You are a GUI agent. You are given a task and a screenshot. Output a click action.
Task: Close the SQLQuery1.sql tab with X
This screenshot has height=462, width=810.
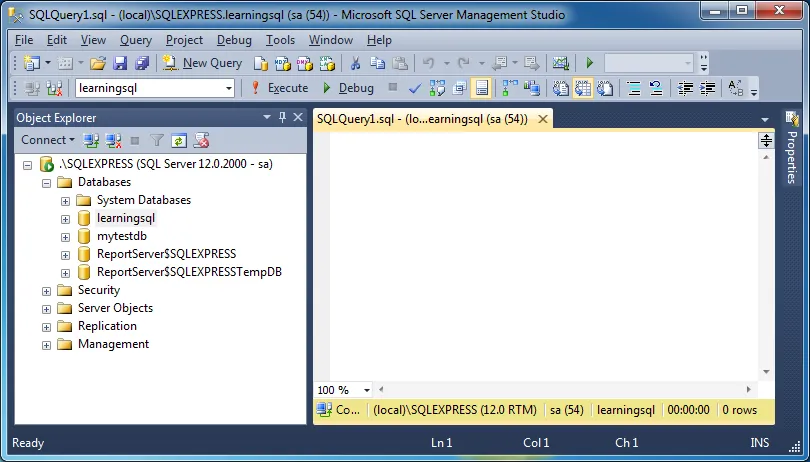pyautogui.click(x=542, y=119)
